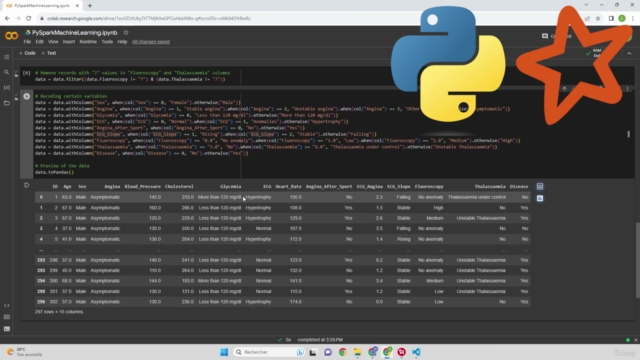640x360 pixels.
Task: Open the Comment icon in Colab header
Action: coord(545,36)
